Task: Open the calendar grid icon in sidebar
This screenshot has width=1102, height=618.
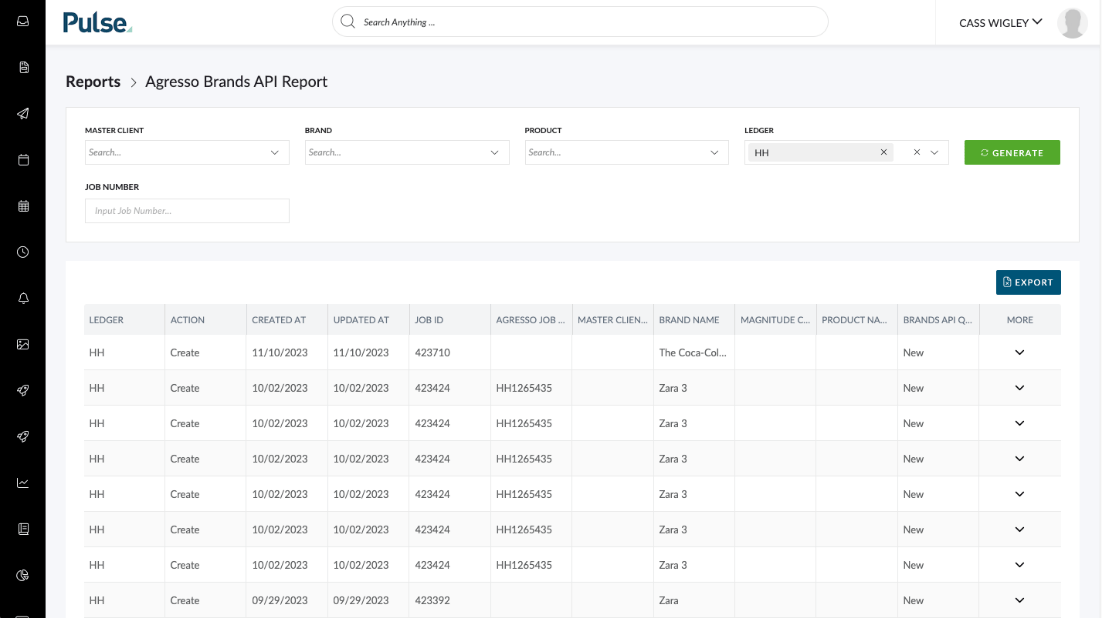Action: pyautogui.click(x=23, y=206)
